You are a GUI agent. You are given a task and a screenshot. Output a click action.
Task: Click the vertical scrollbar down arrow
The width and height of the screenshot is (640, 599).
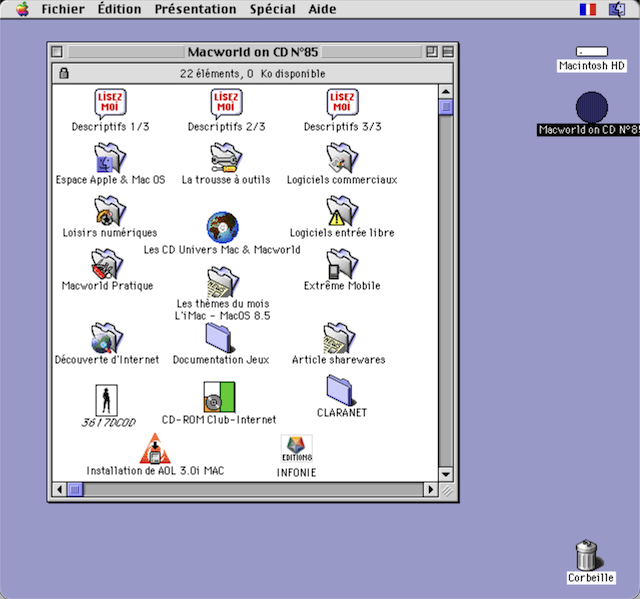coord(446,474)
